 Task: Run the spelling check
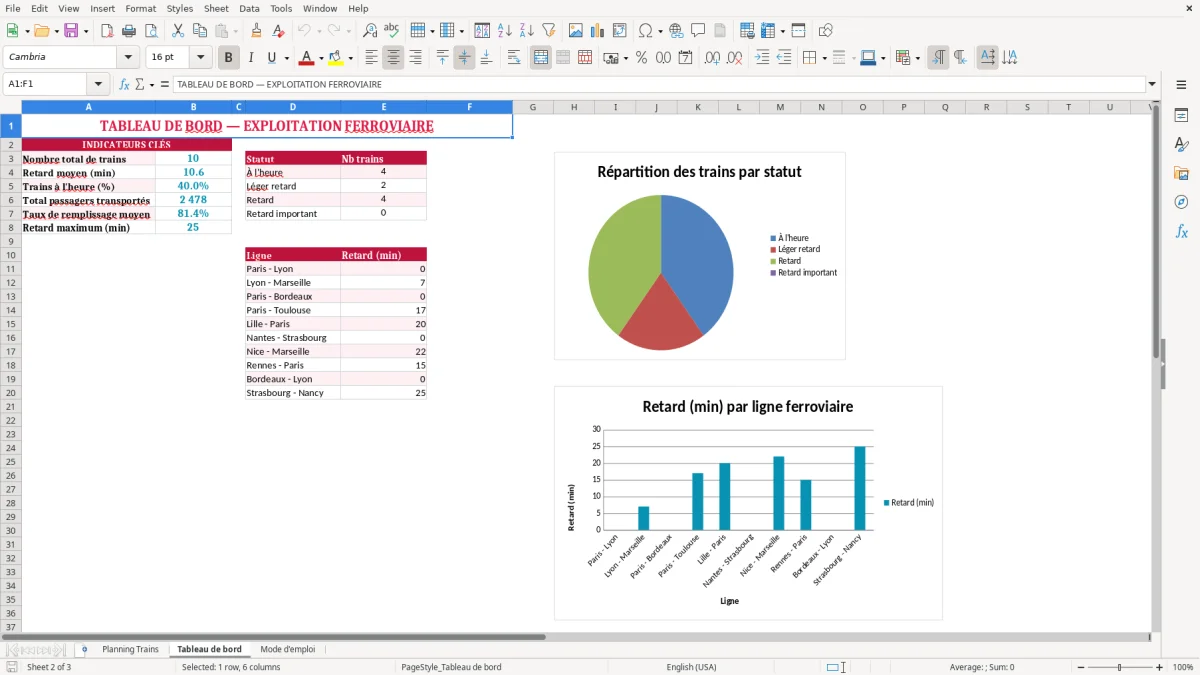392,31
